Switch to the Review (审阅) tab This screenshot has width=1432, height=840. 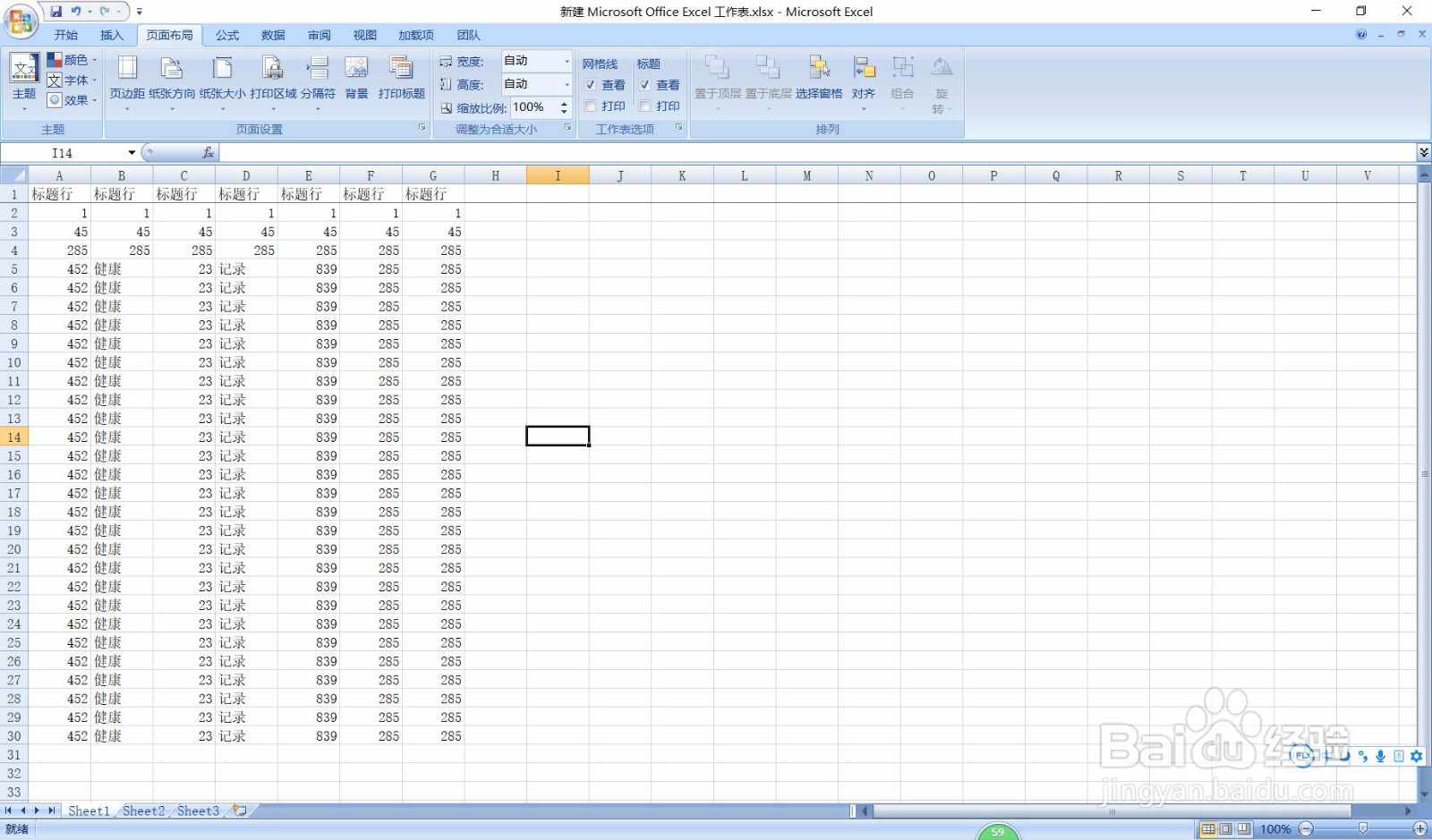320,35
